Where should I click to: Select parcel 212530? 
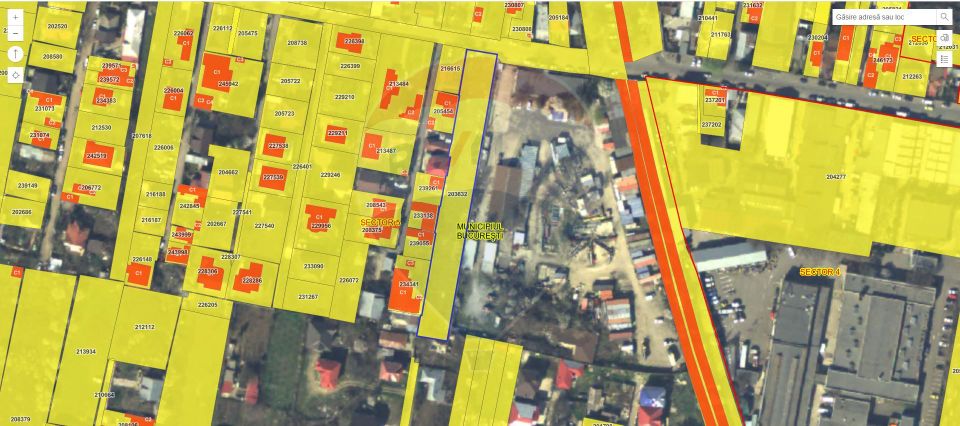pos(101,127)
